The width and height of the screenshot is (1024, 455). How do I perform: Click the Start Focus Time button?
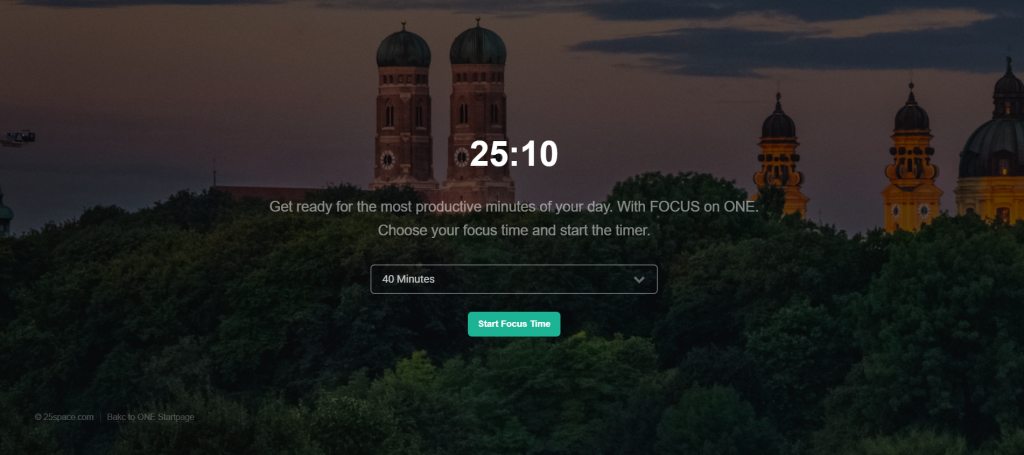pyautogui.click(x=514, y=324)
